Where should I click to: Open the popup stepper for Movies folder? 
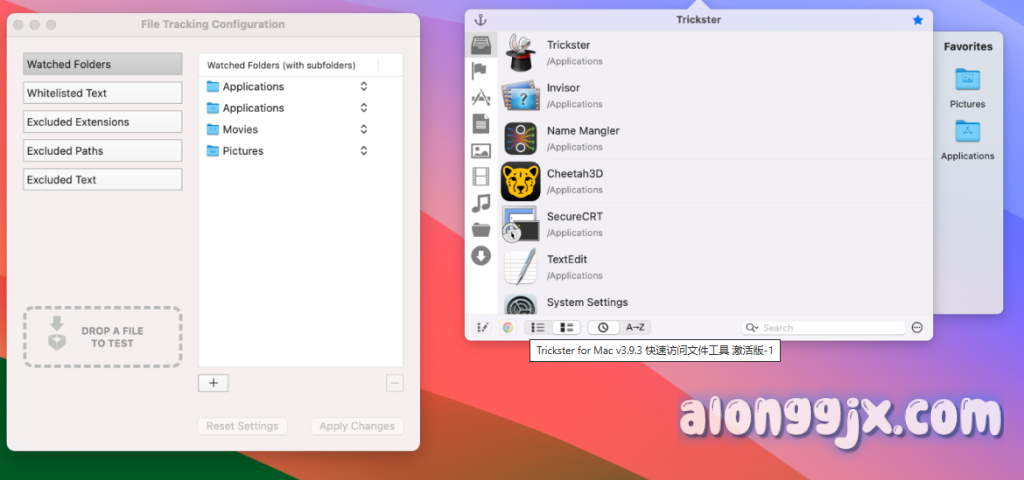(364, 130)
